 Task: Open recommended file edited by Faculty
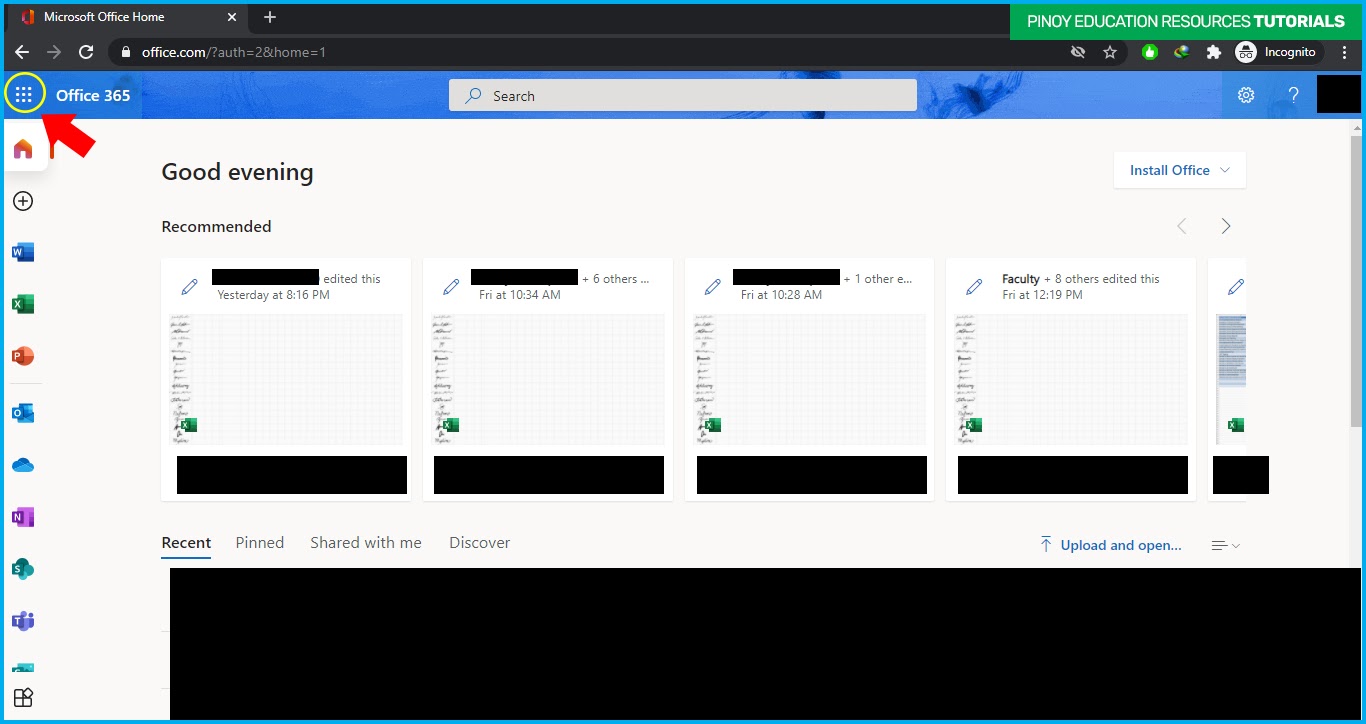(1071, 380)
